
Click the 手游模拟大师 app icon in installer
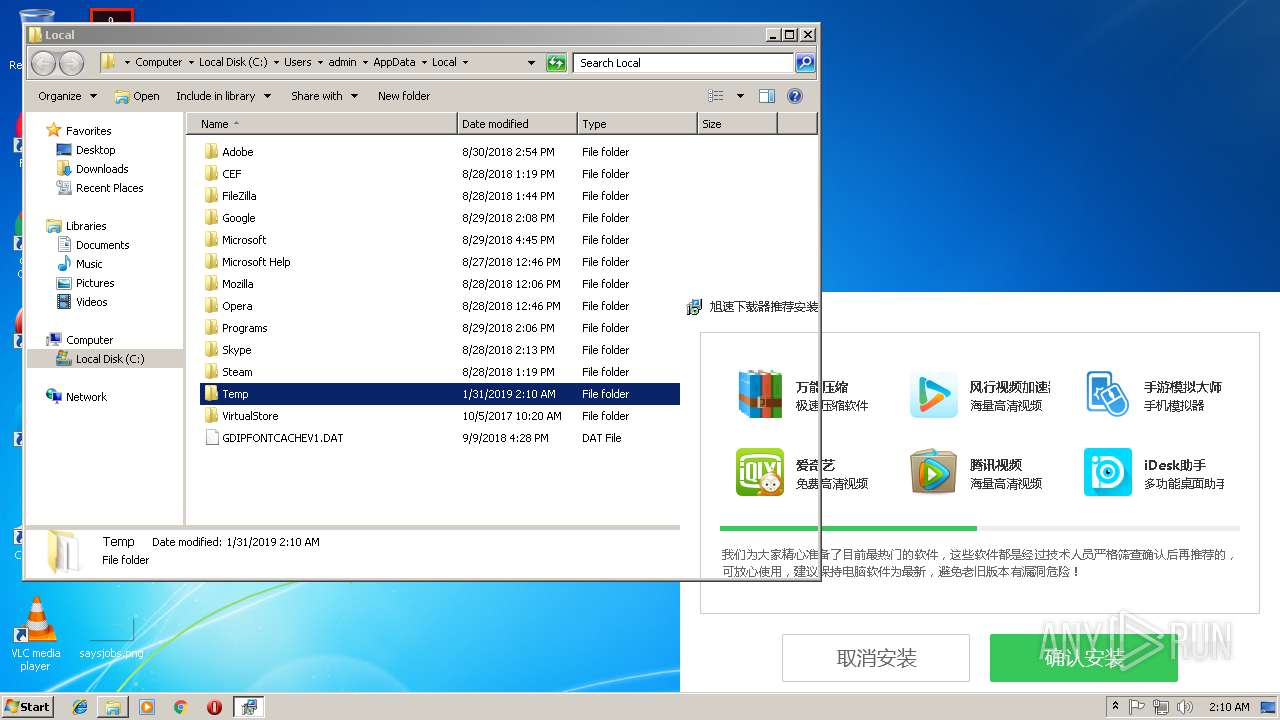click(x=1108, y=394)
